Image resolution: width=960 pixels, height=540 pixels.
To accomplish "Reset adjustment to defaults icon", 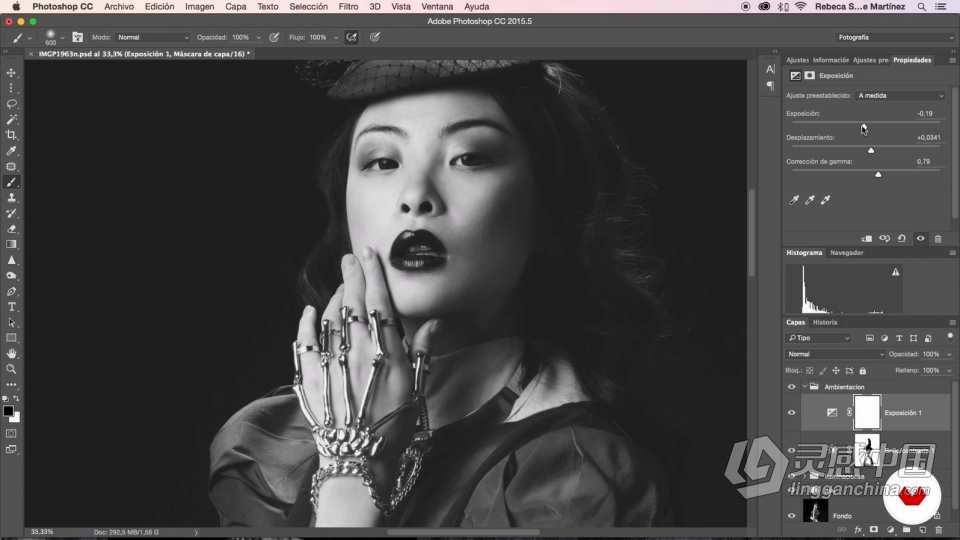I will point(902,239).
